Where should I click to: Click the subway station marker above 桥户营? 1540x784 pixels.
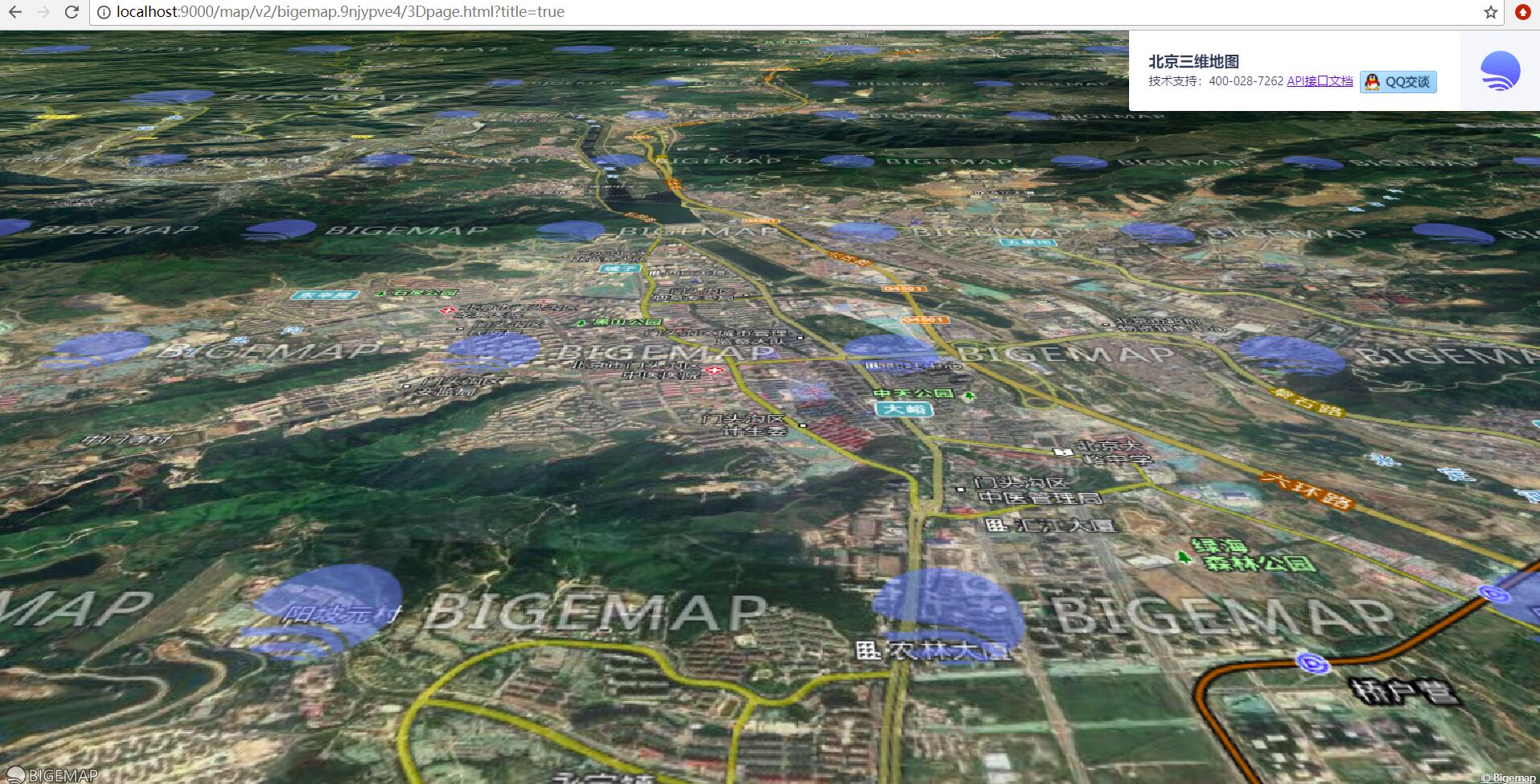(1312, 663)
